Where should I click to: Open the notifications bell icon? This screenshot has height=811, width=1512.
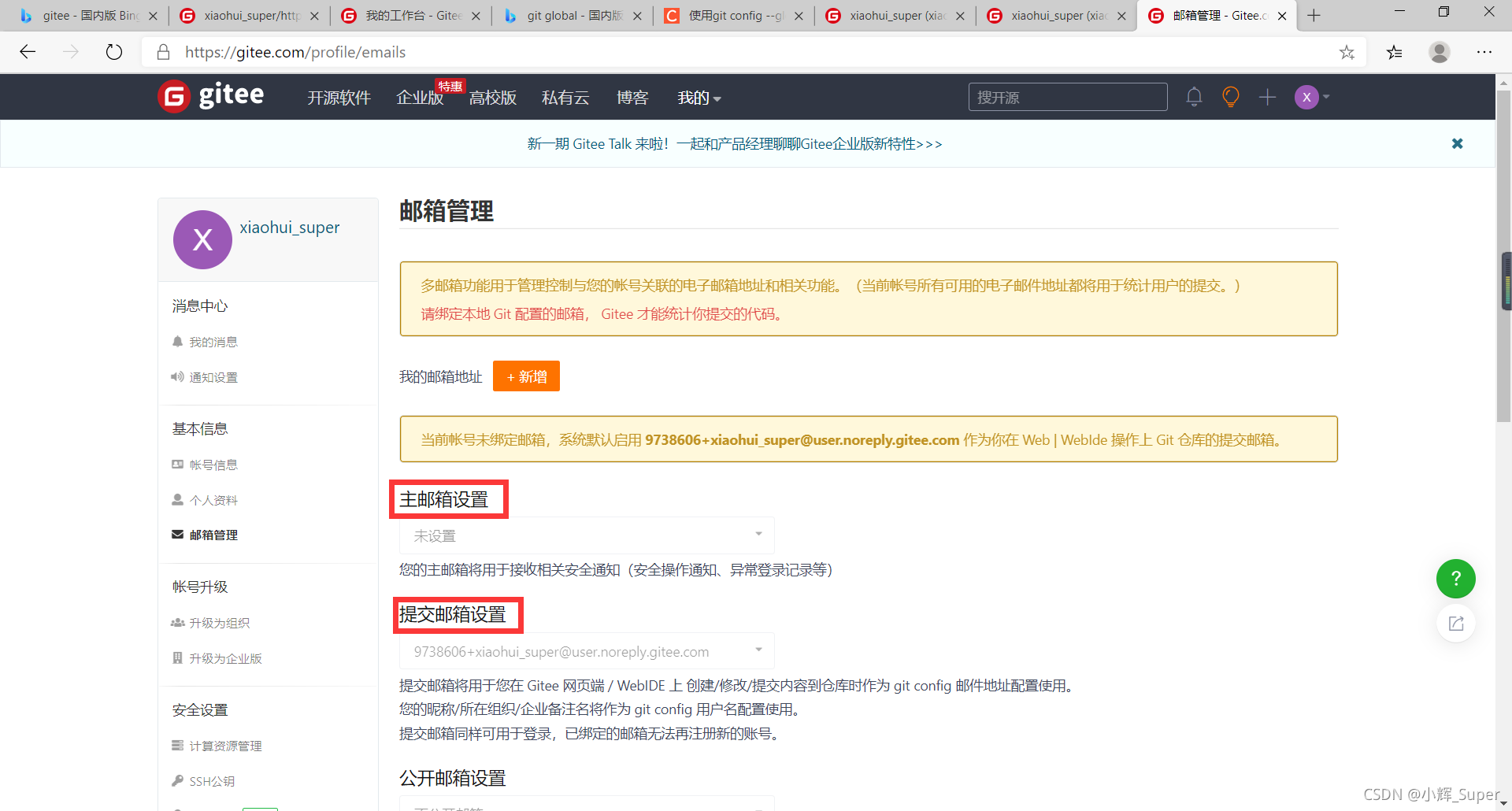1194,97
